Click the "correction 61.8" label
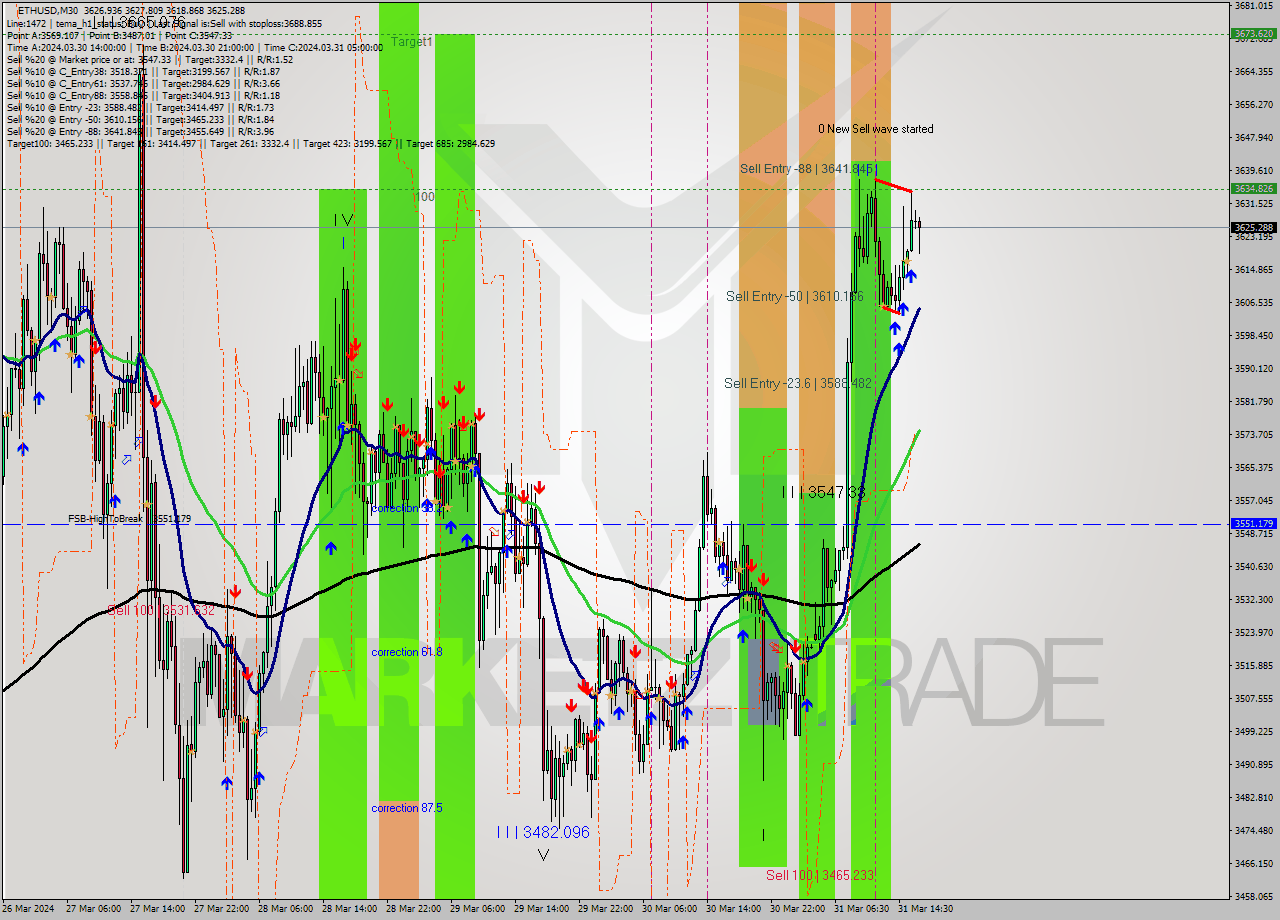This screenshot has height=920, width=1280. coord(407,652)
